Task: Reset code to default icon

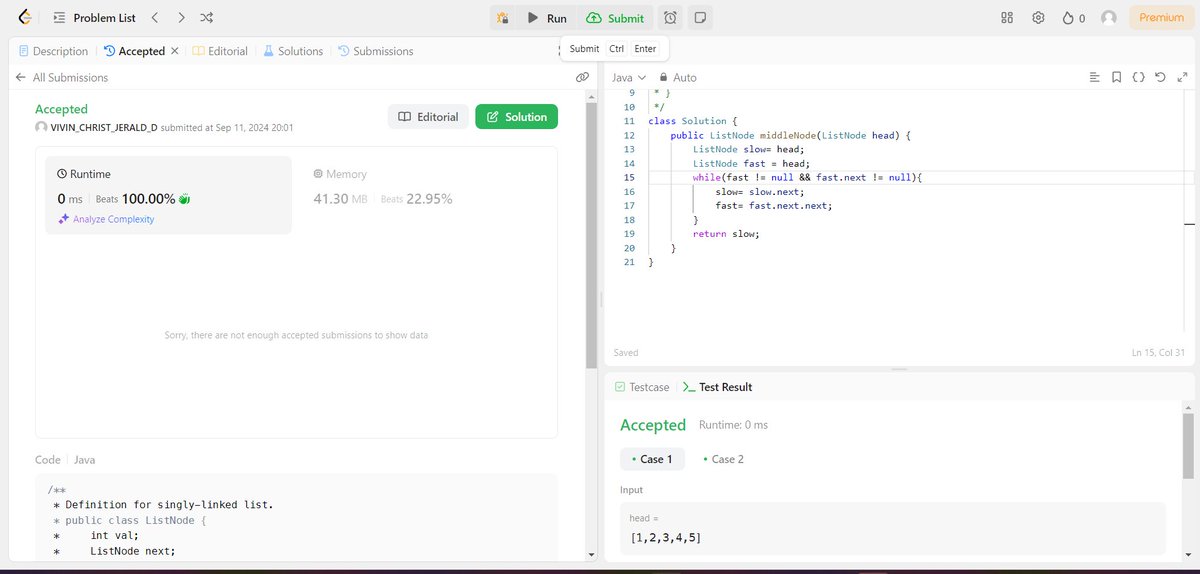Action: click(1161, 77)
